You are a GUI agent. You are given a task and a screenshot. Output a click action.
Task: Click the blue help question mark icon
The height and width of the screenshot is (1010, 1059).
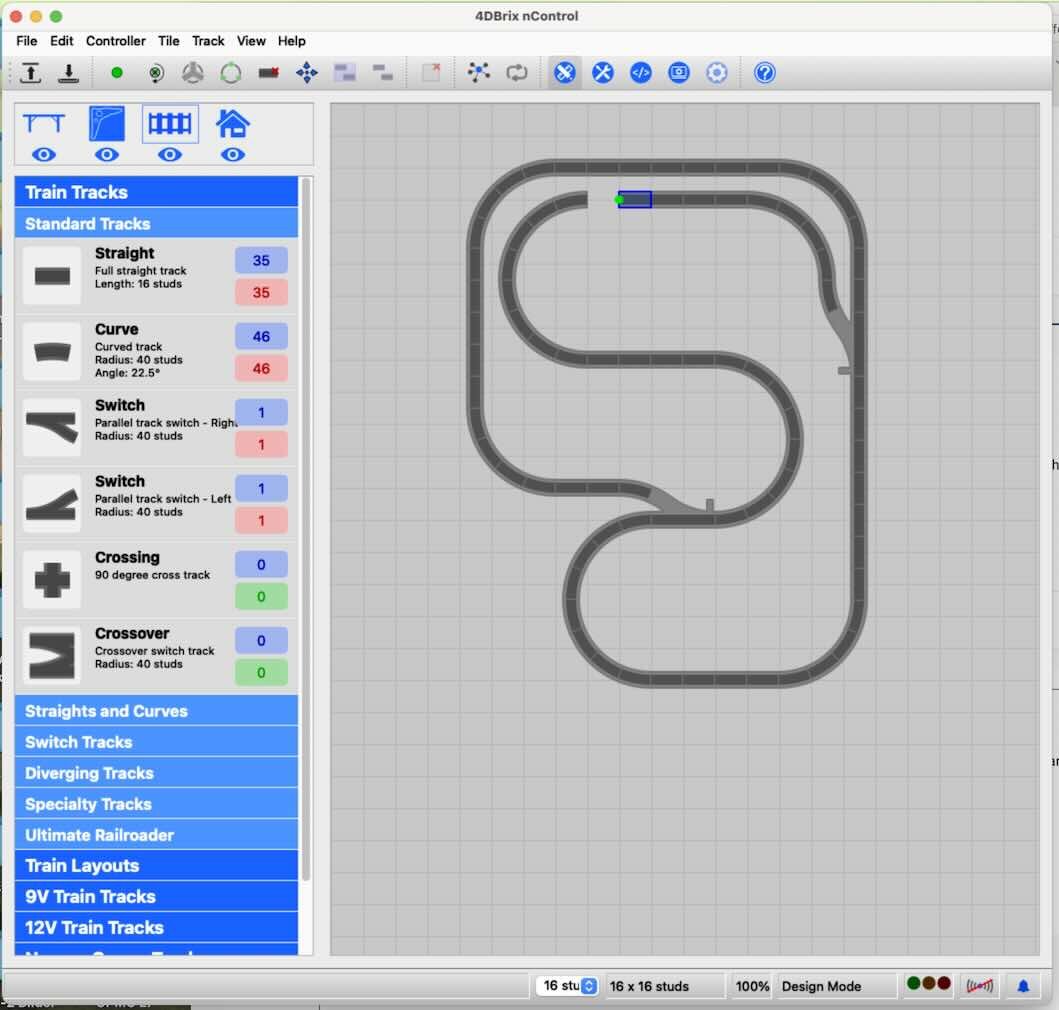pyautogui.click(x=765, y=73)
